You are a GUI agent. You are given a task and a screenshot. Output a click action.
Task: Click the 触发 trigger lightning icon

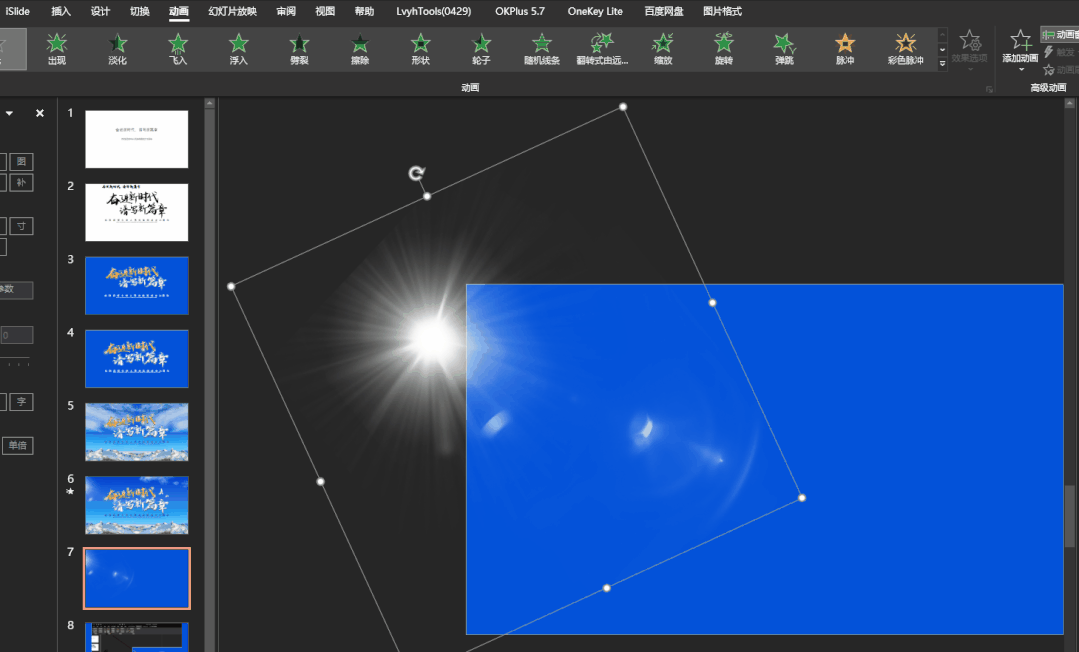pos(1049,52)
